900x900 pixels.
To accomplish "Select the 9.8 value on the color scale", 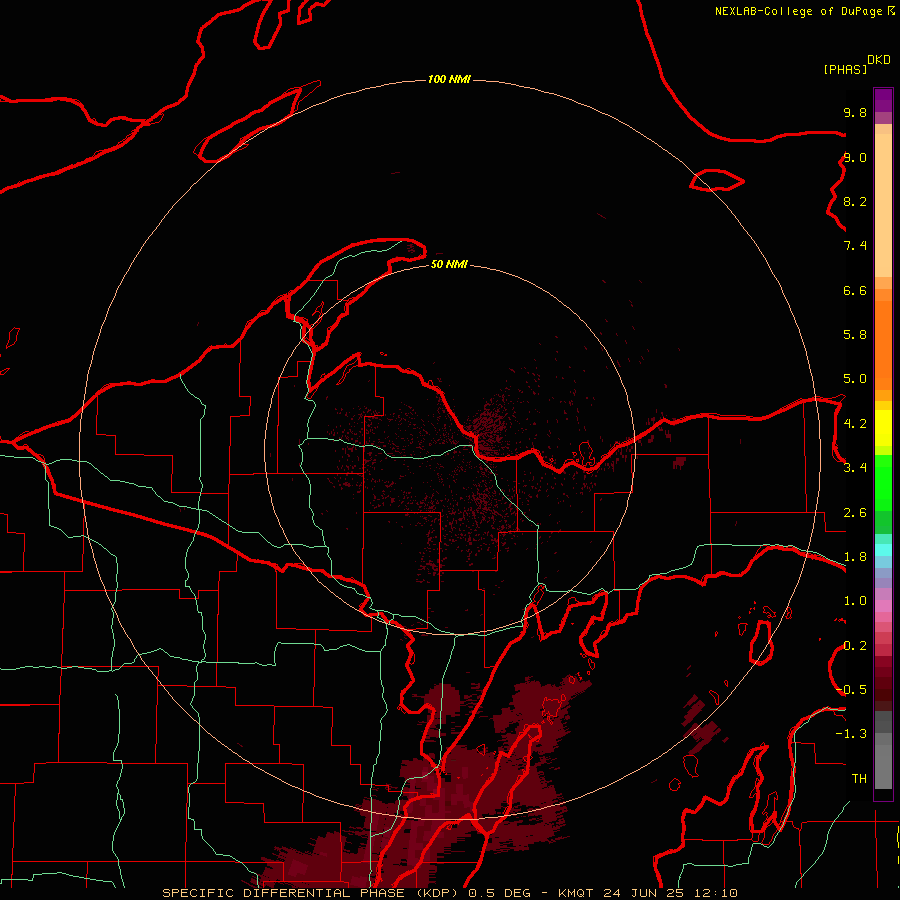I will coord(855,112).
